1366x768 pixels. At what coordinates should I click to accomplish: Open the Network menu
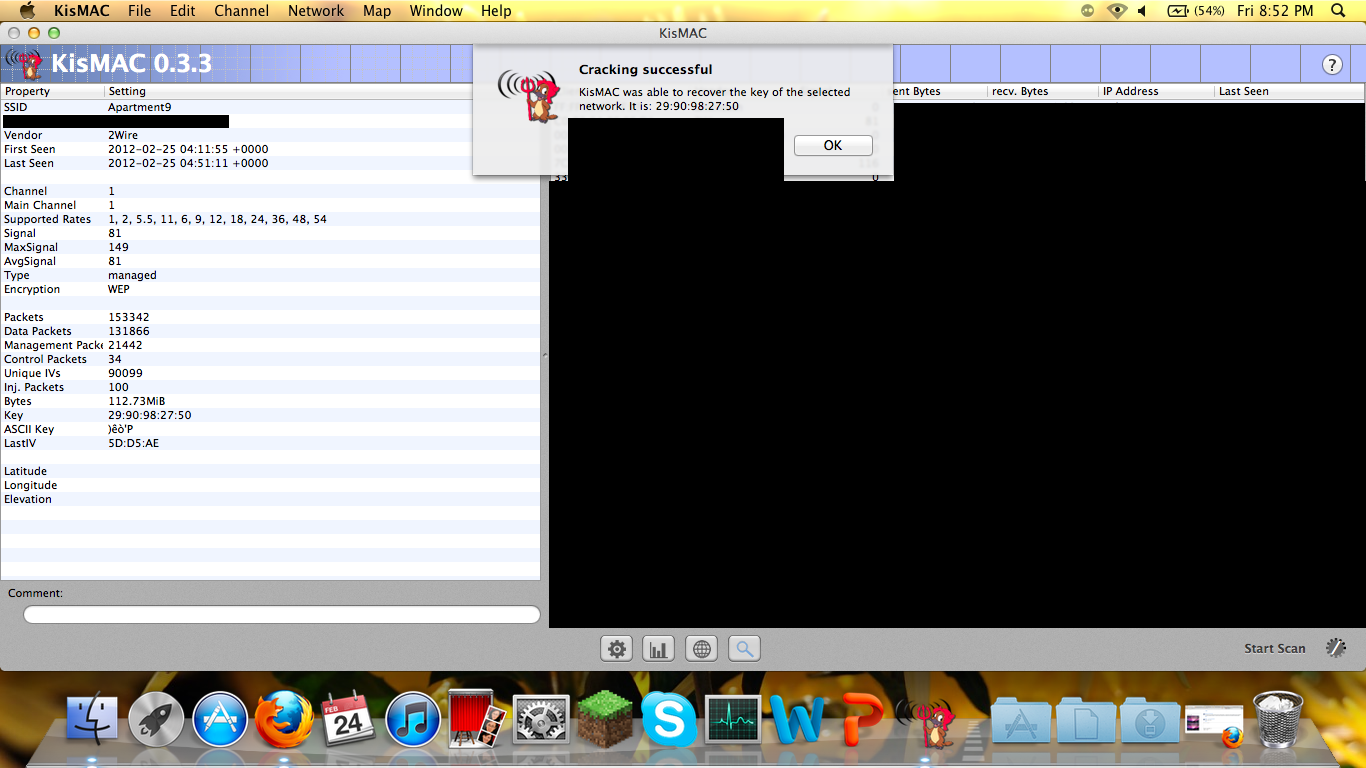(316, 11)
